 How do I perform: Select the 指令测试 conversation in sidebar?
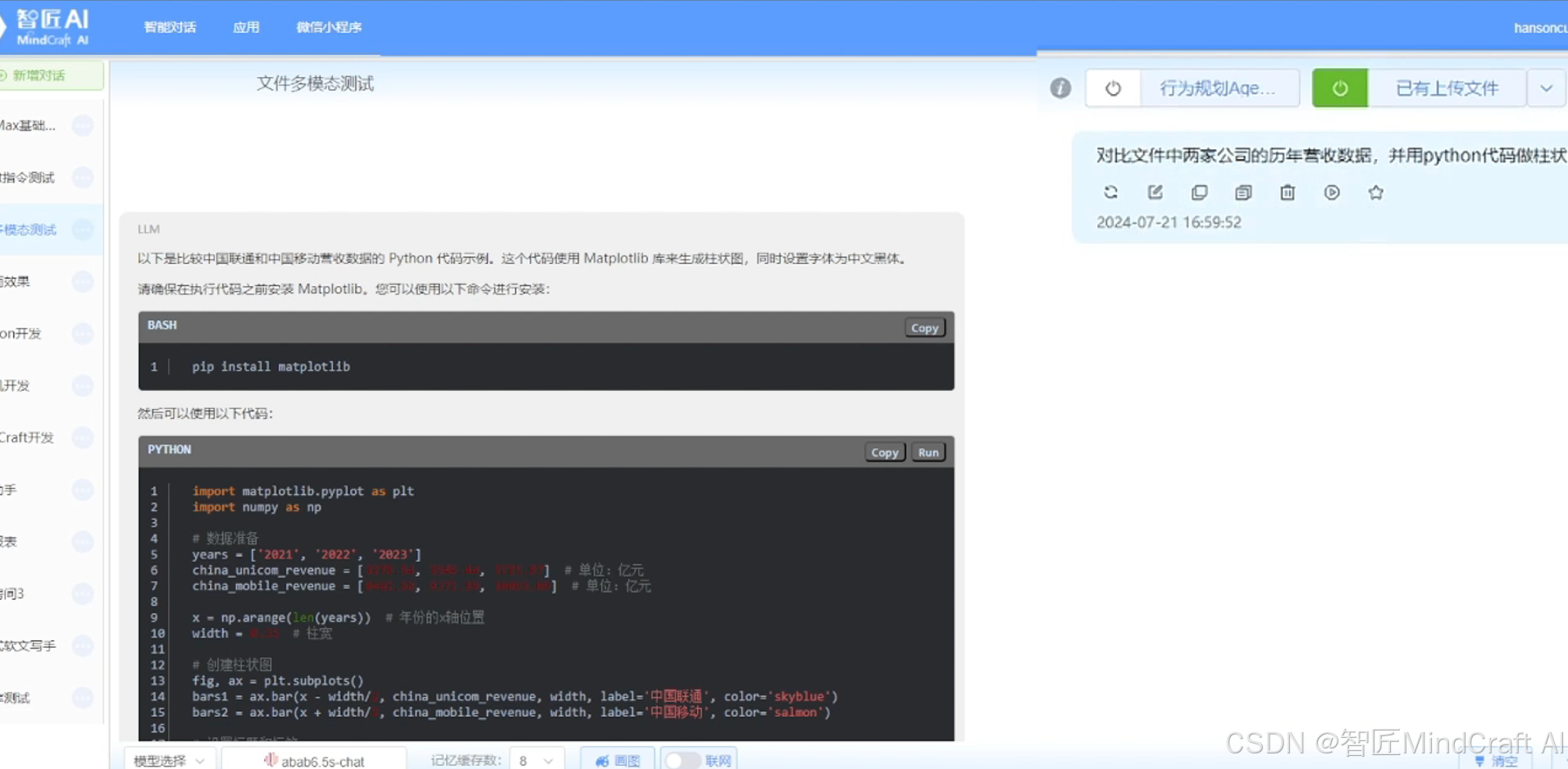(x=28, y=177)
